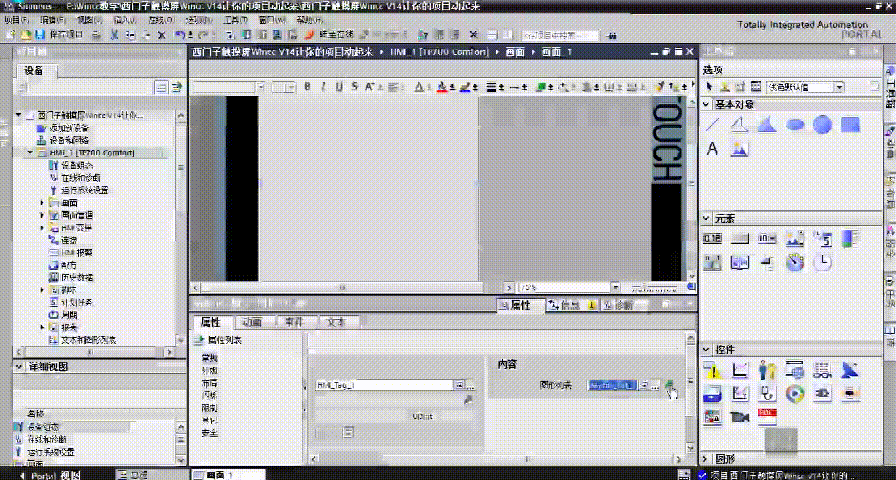896x480 pixels.
Task: Select the Graphic view tool in basic objects
Action: tap(739, 149)
